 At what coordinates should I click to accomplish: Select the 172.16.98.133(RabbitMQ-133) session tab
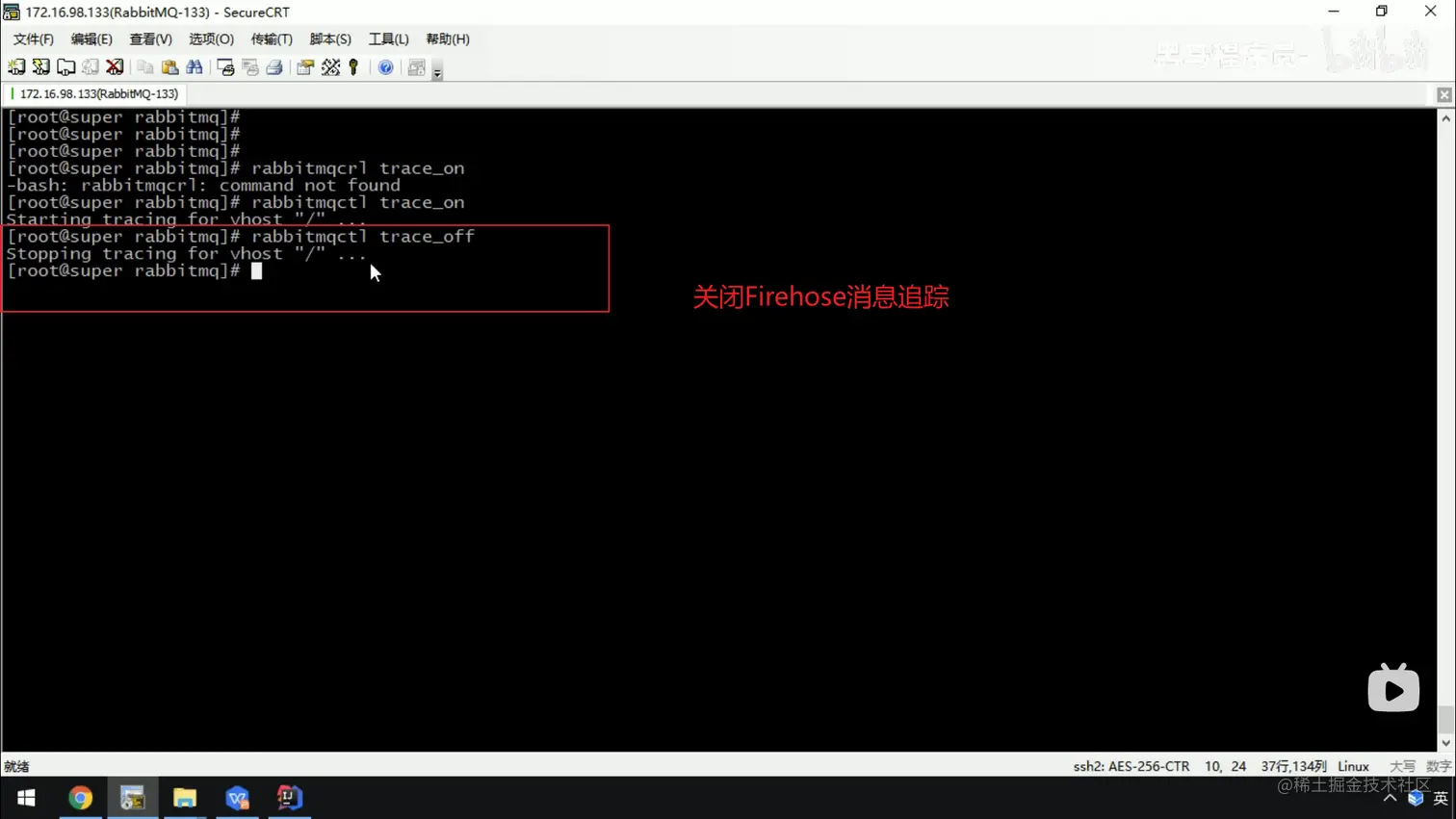[x=94, y=94]
